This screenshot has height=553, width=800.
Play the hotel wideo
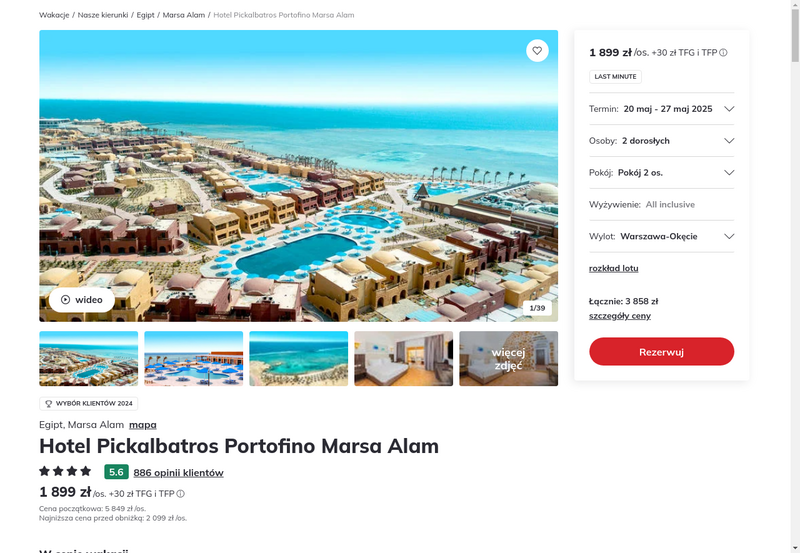tap(82, 299)
